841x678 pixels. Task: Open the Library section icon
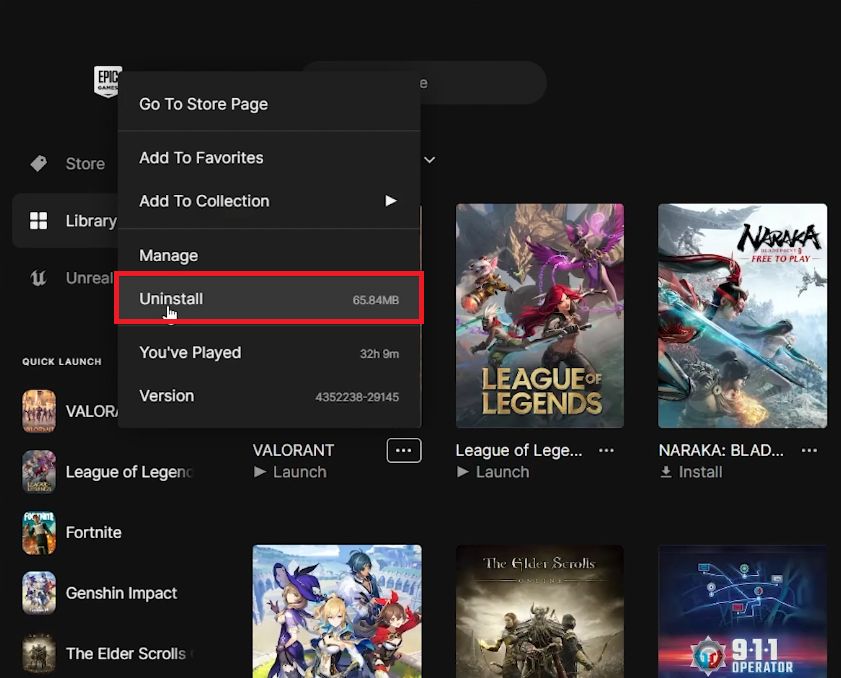pos(37,220)
